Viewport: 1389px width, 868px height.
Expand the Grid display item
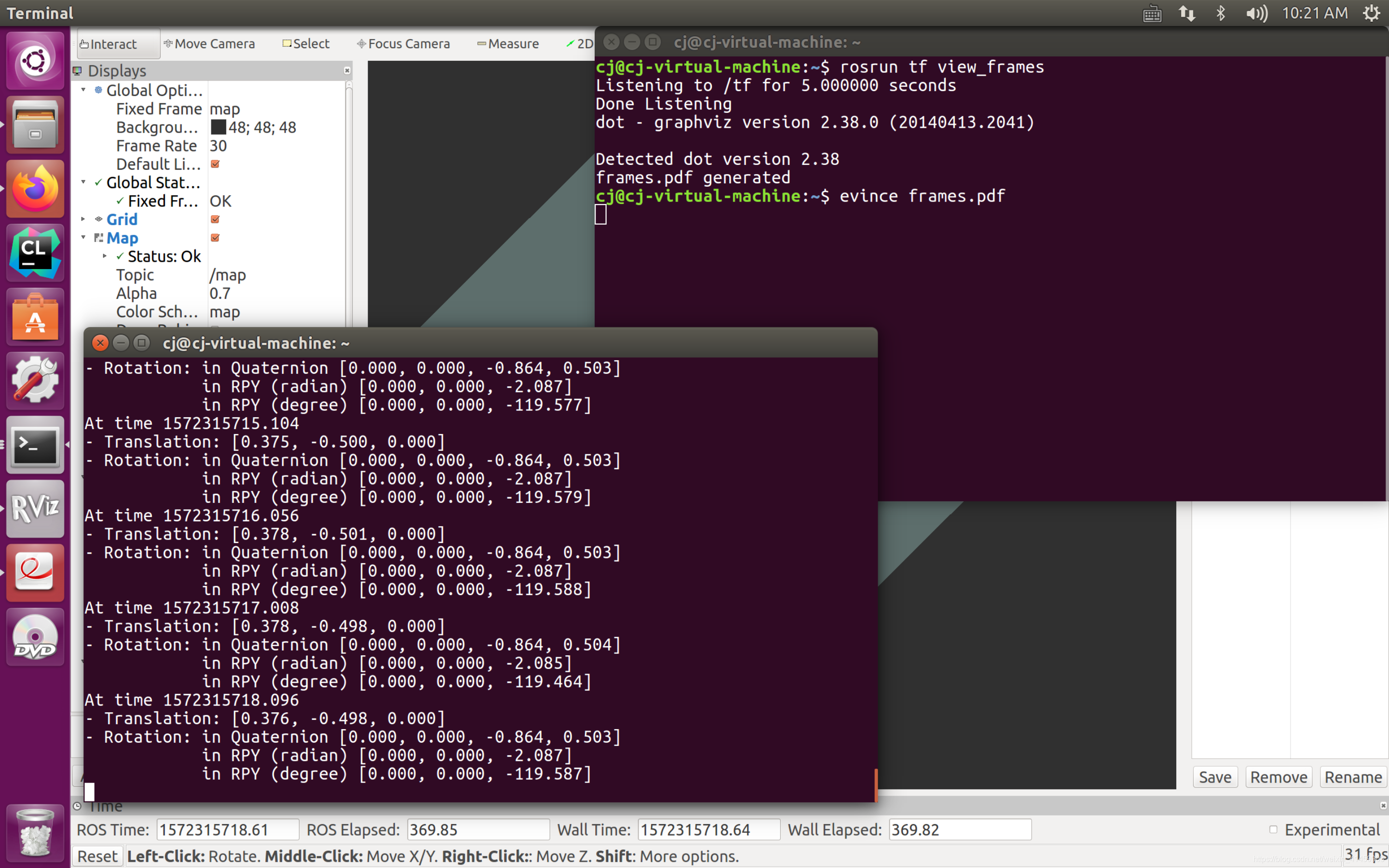pos(84,219)
